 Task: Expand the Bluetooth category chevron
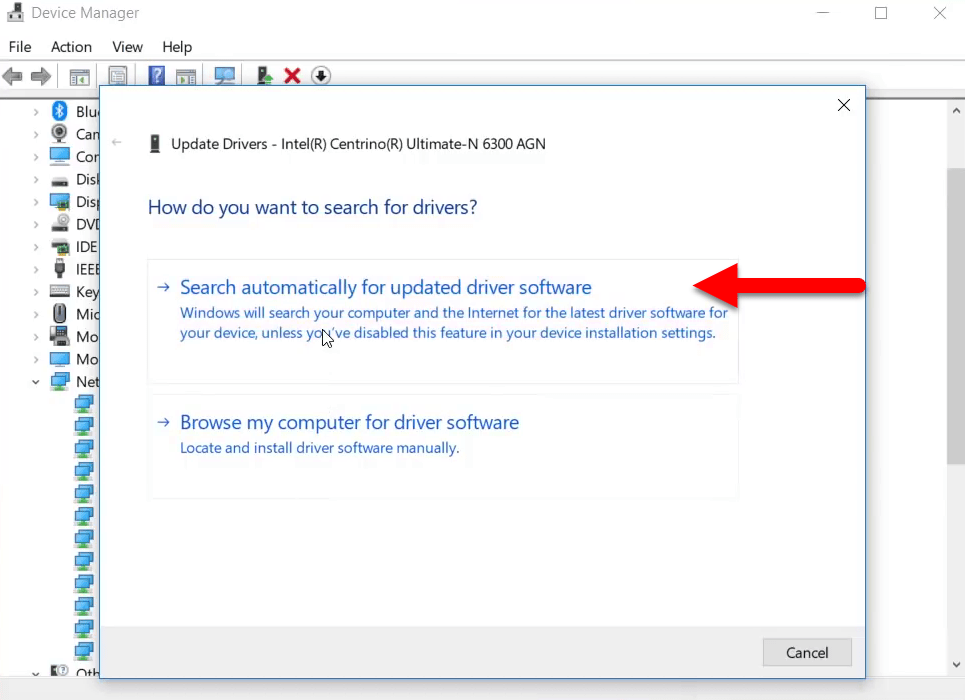(36, 112)
